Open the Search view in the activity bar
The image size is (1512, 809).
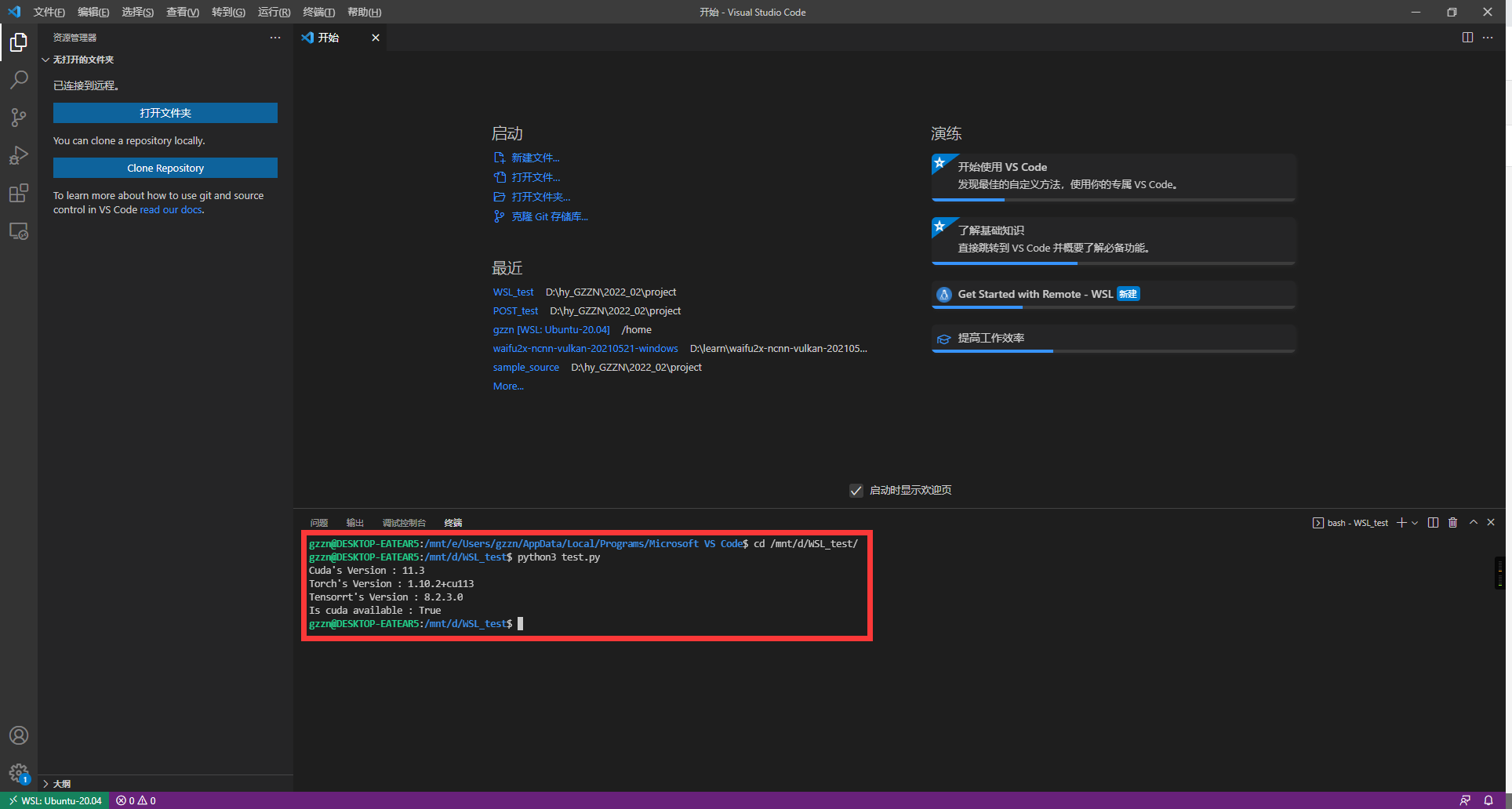coord(19,79)
